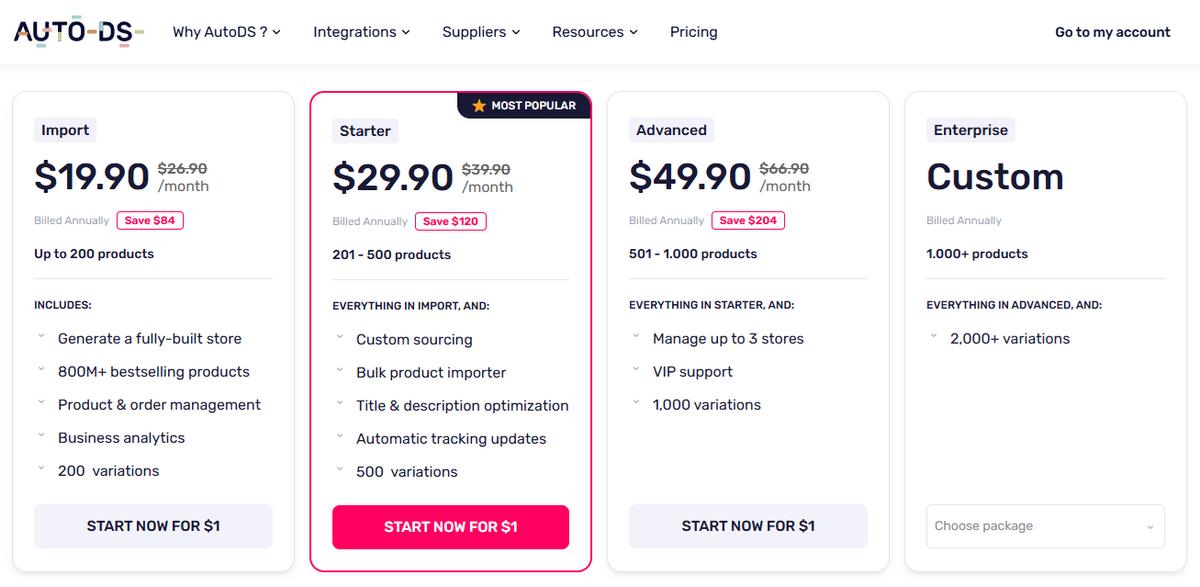
Task: Select the Pricing menu item
Action: pos(693,31)
